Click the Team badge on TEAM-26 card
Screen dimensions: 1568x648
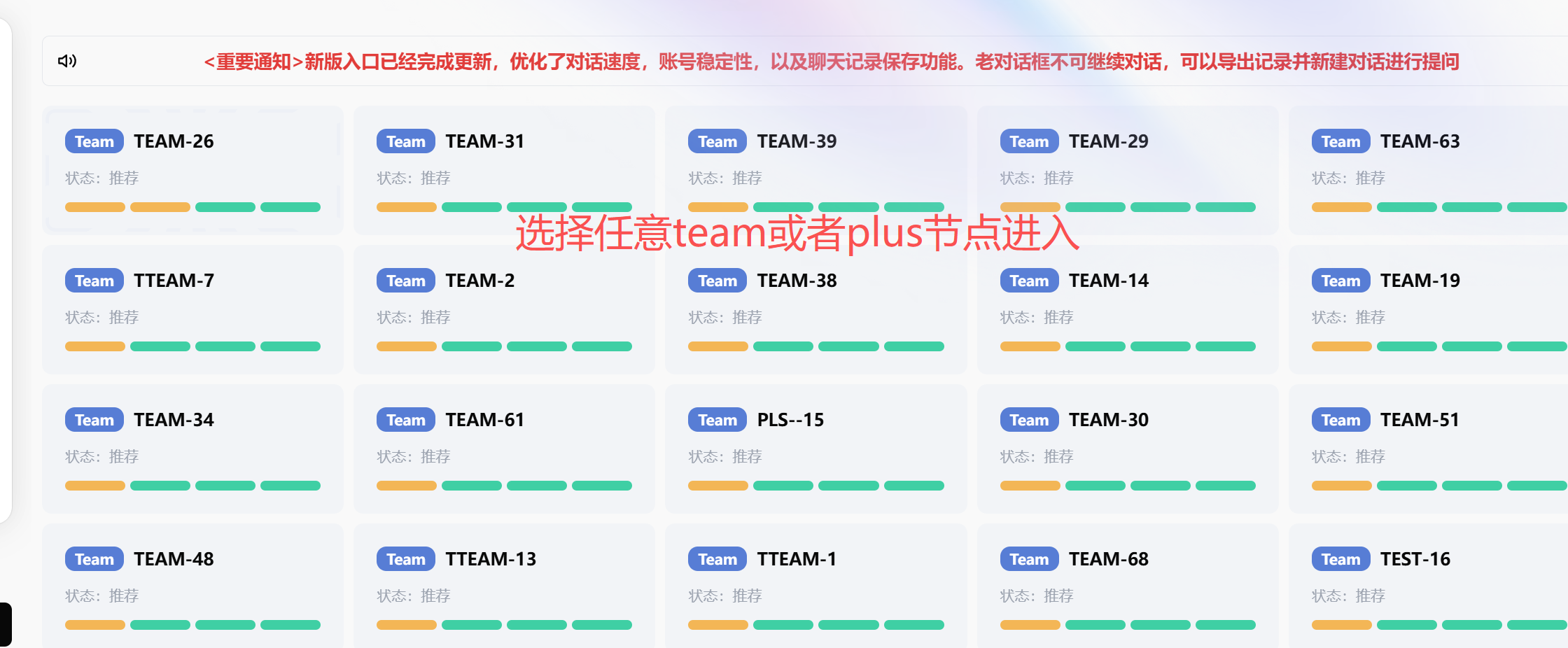pyautogui.click(x=94, y=141)
